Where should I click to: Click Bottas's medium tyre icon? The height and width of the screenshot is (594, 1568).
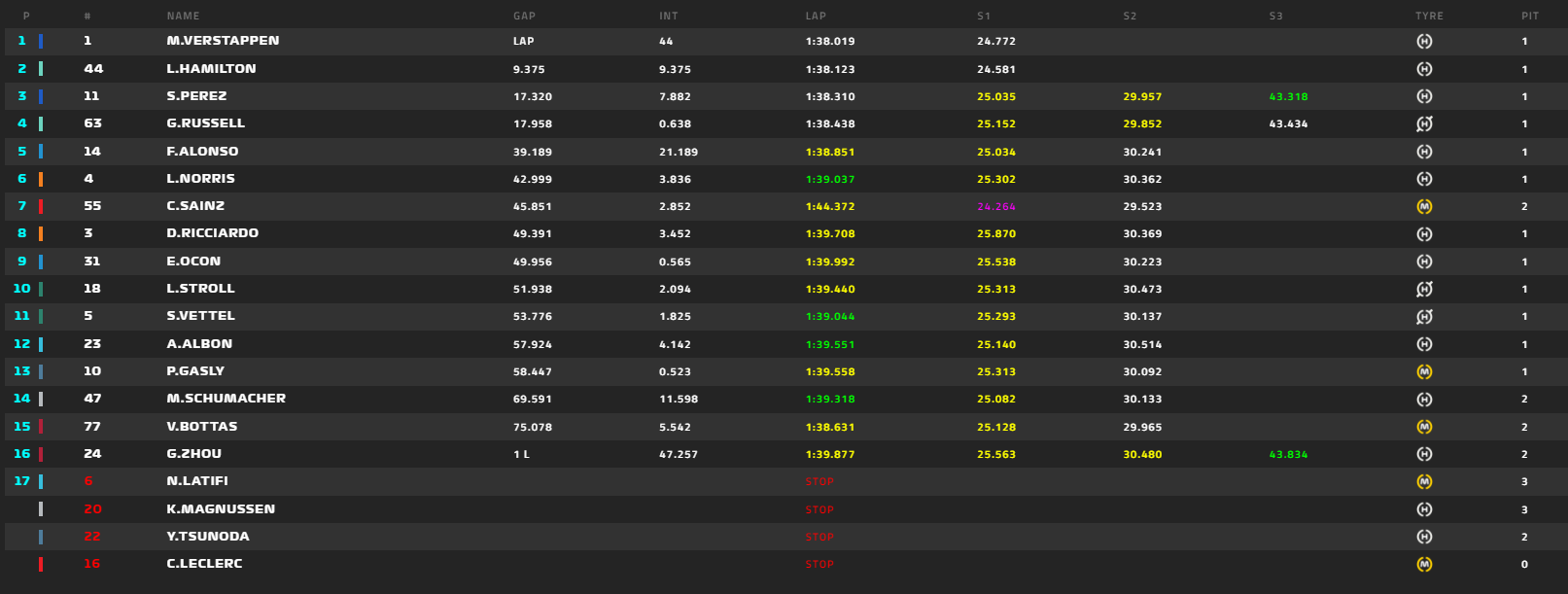(x=1424, y=427)
